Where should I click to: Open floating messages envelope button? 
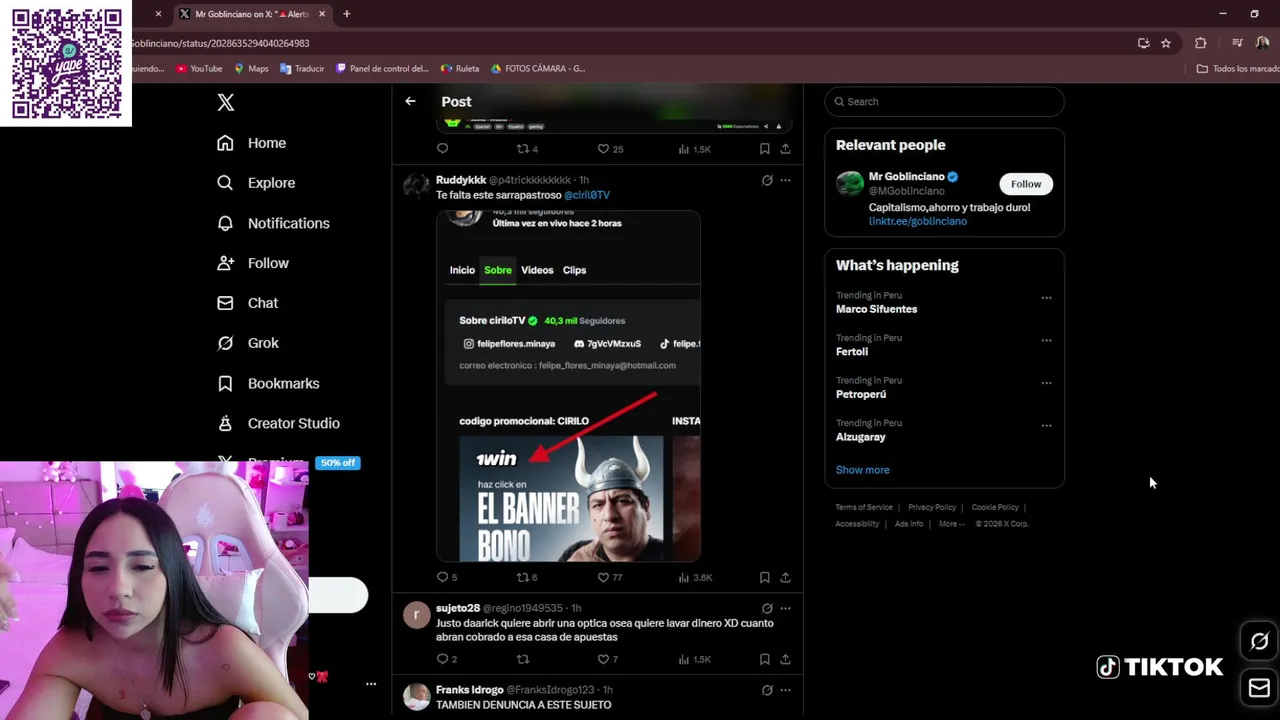pyautogui.click(x=1259, y=688)
